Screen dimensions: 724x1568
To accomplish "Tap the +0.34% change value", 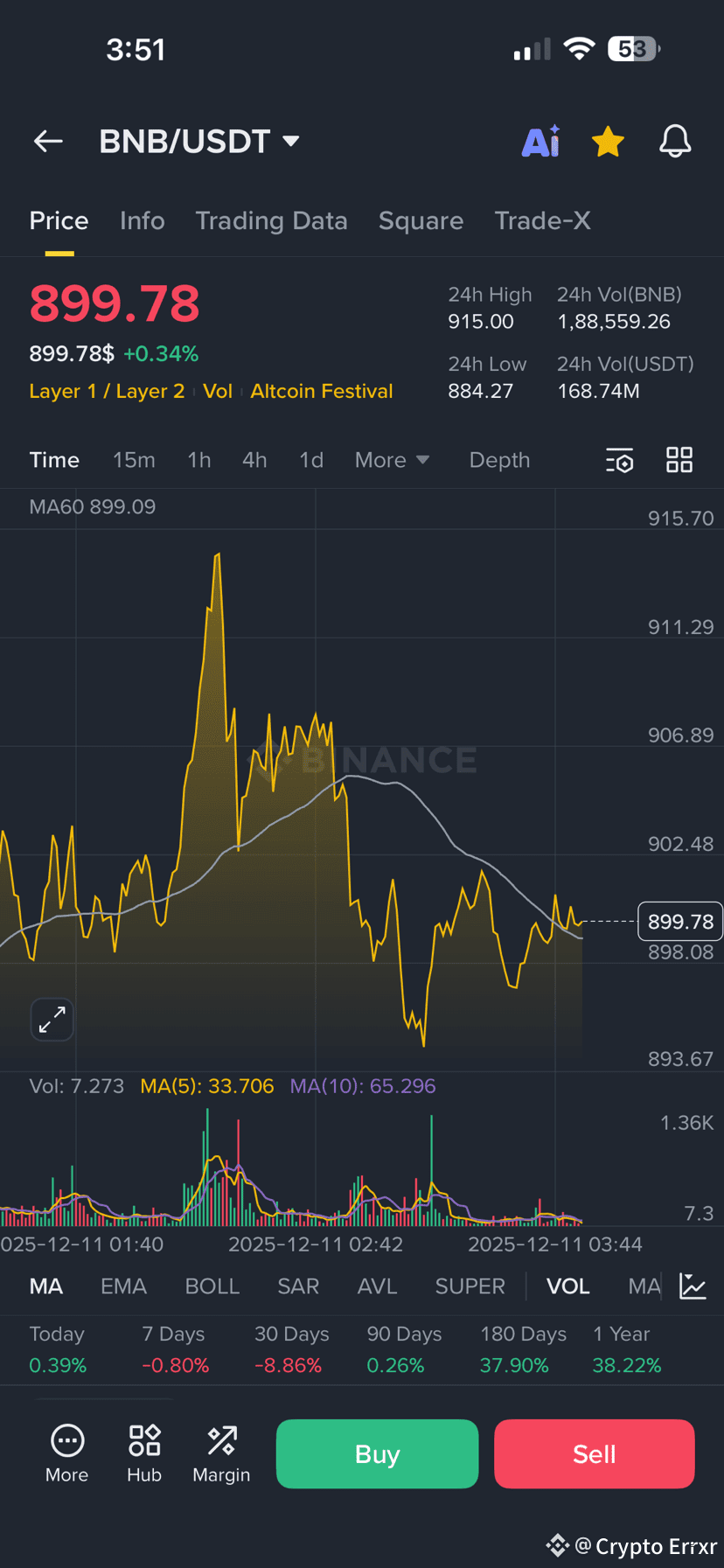I will pos(161,354).
